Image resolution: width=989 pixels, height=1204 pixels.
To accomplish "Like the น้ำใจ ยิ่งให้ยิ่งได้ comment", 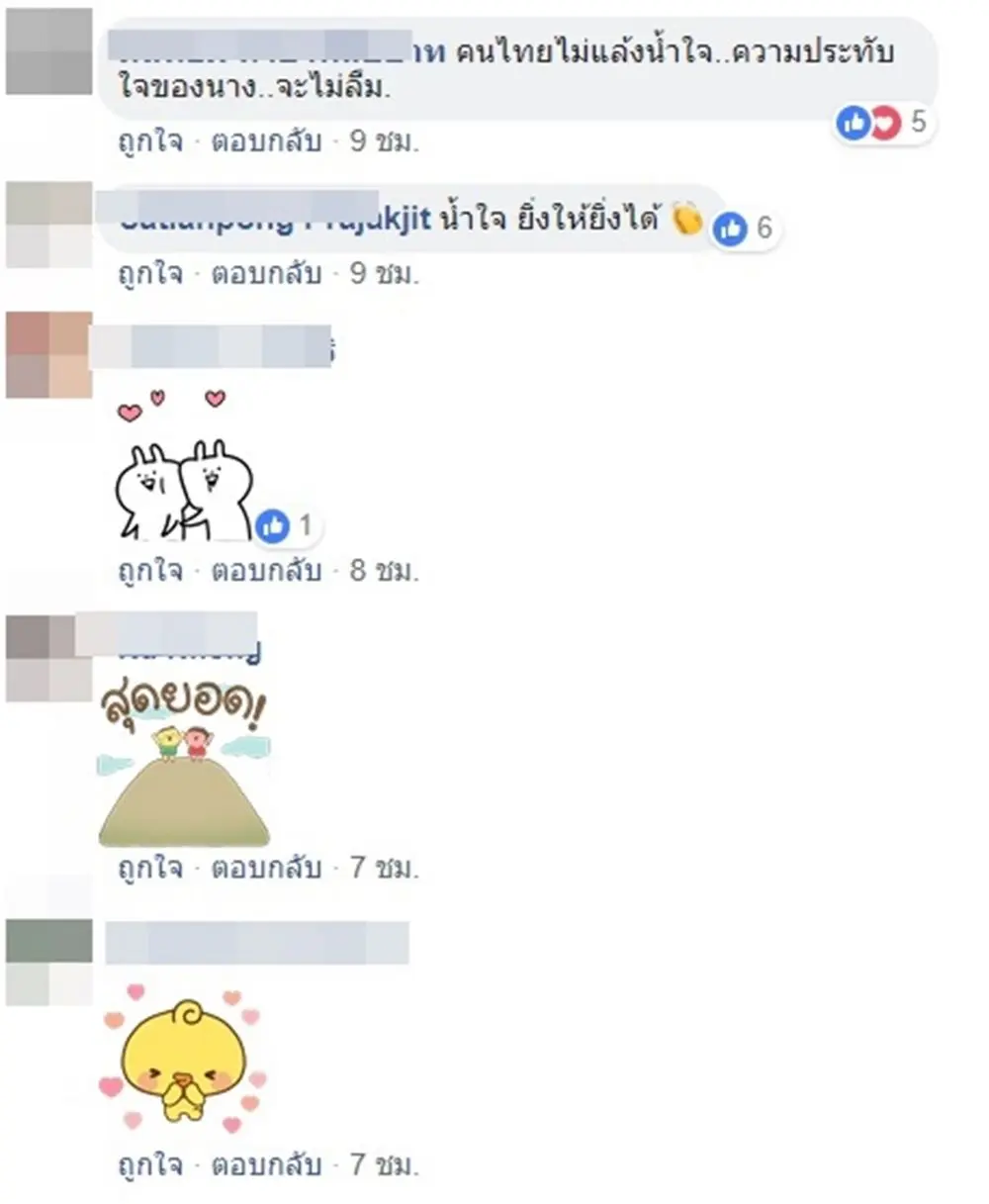I will point(150,274).
